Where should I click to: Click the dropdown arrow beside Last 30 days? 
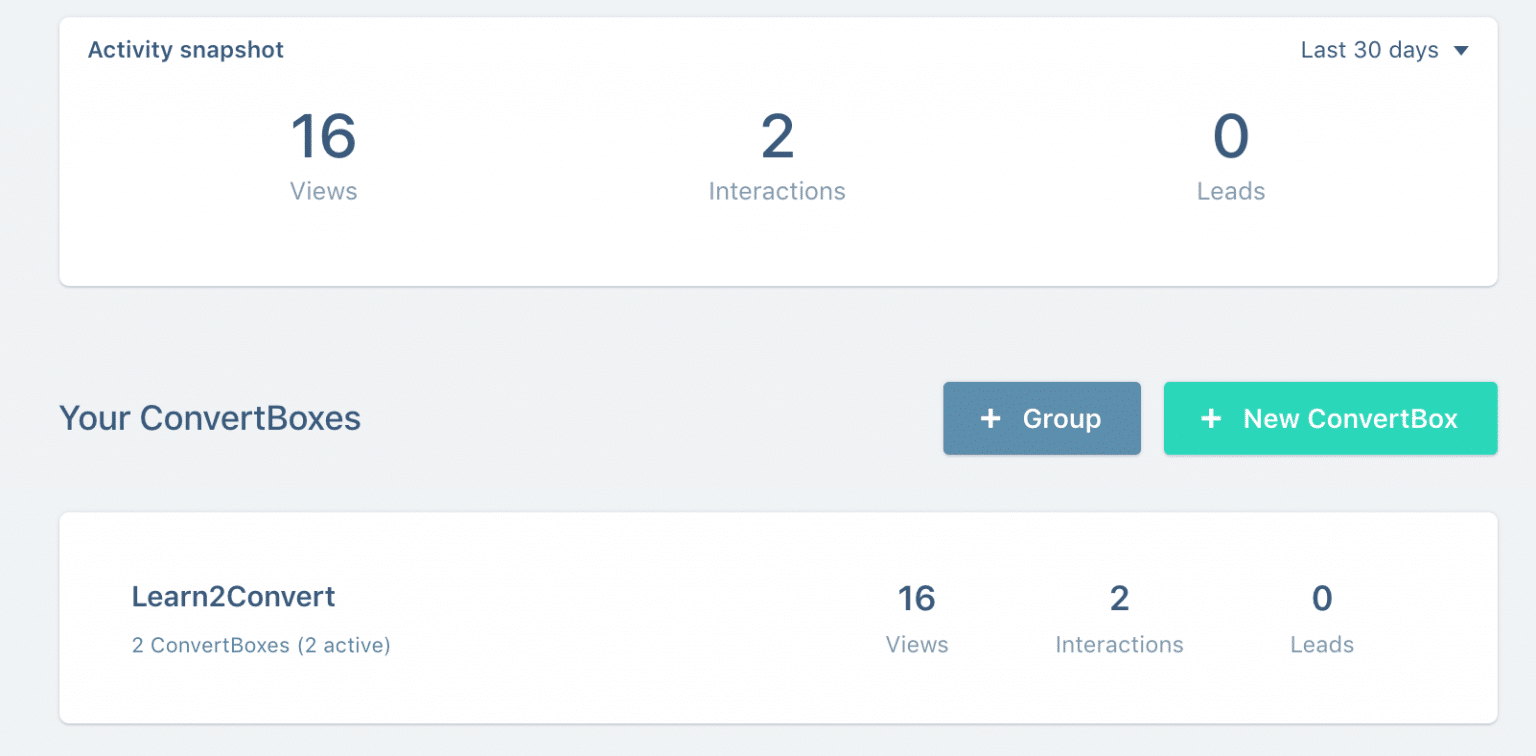coord(1461,49)
